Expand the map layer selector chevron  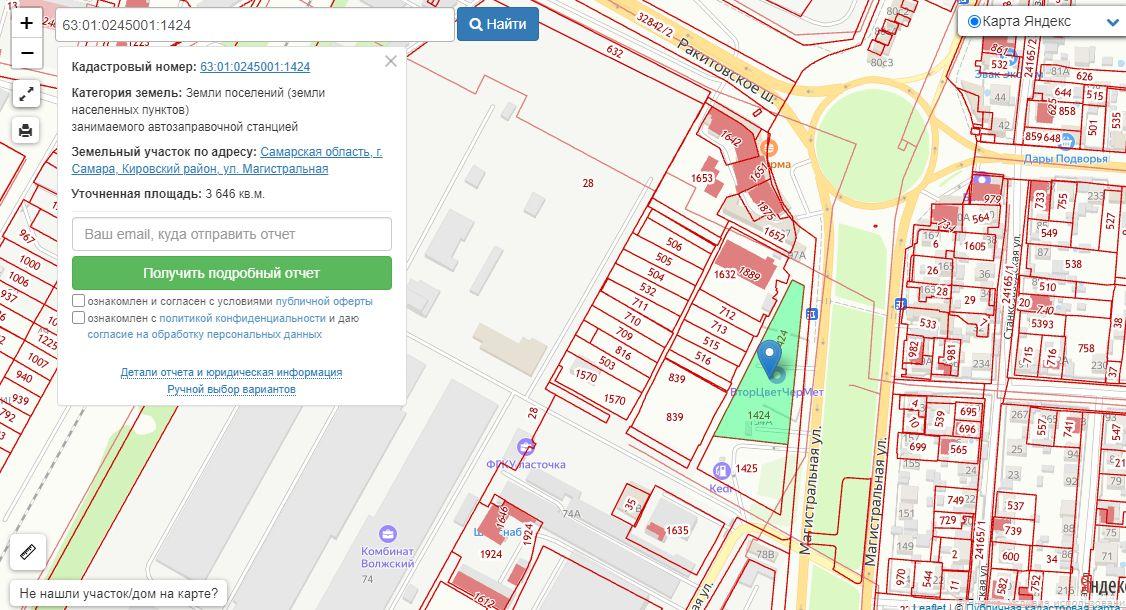click(x=1112, y=22)
